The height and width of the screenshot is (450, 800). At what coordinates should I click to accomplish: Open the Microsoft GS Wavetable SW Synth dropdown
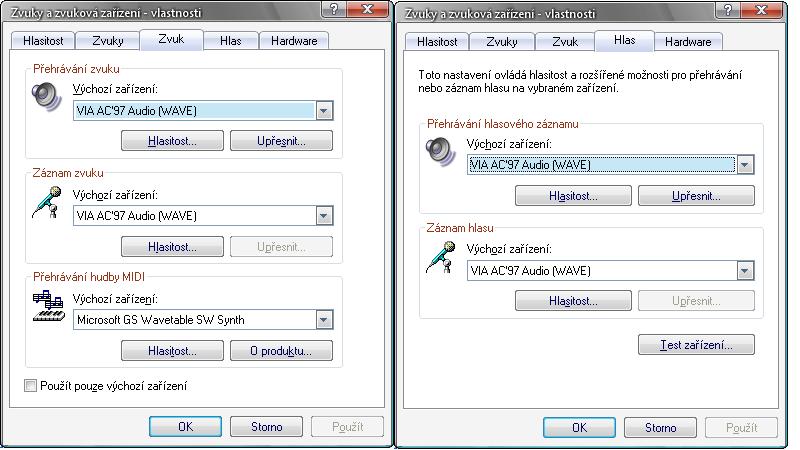(x=323, y=320)
